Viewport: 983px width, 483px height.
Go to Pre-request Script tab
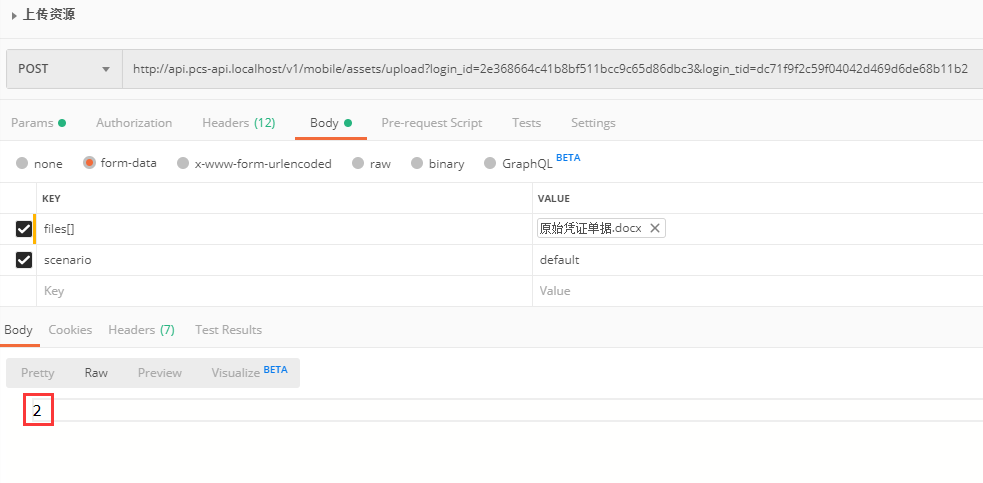tap(431, 123)
